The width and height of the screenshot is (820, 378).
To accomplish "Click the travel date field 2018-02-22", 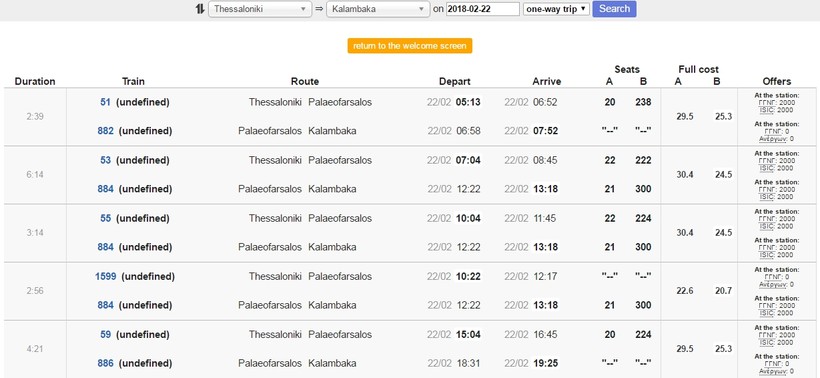I will (483, 9).
